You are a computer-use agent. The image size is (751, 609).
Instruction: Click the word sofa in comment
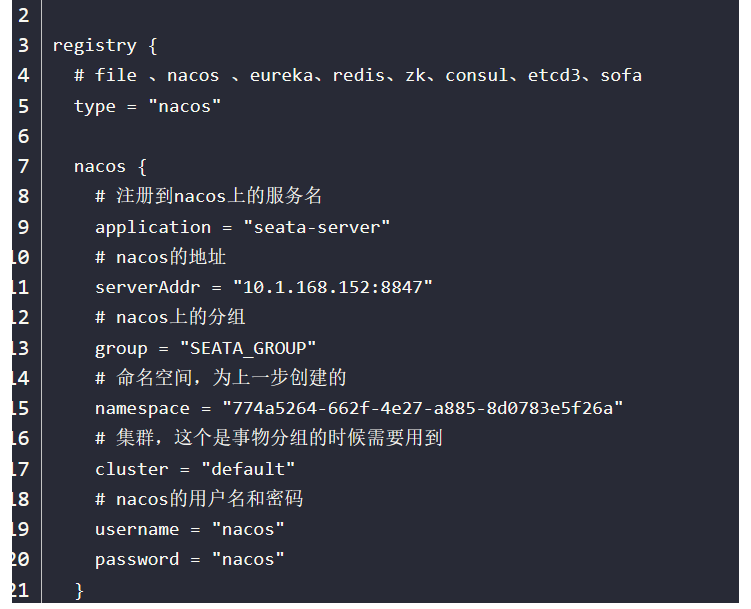(621, 75)
